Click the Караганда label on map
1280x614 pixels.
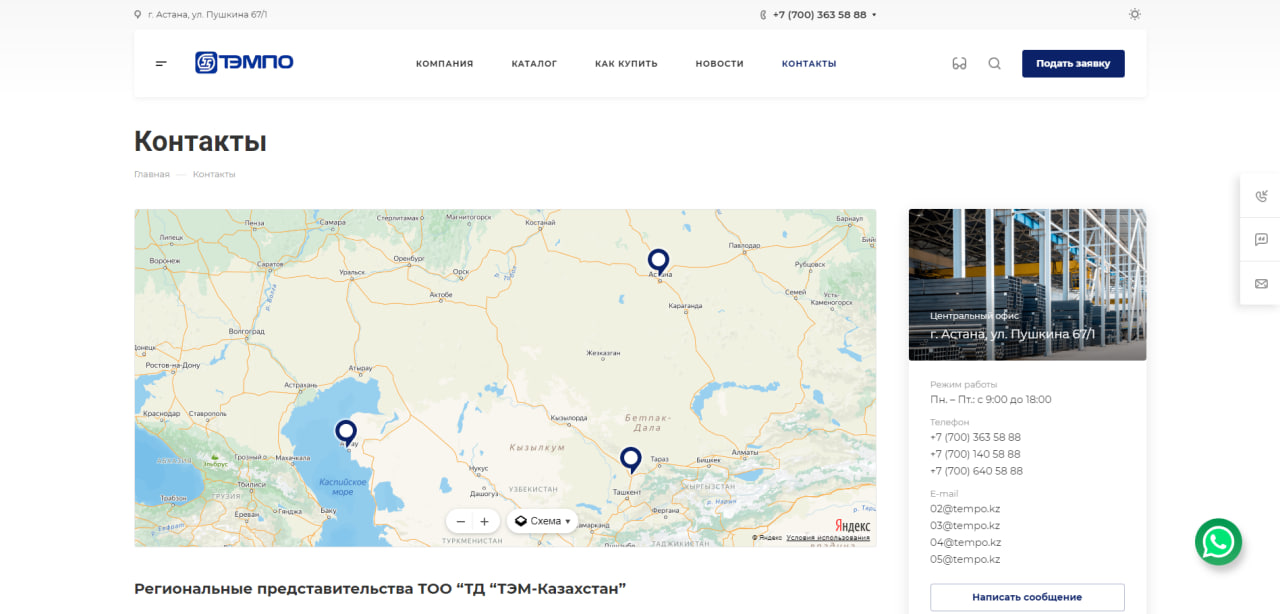click(x=686, y=306)
